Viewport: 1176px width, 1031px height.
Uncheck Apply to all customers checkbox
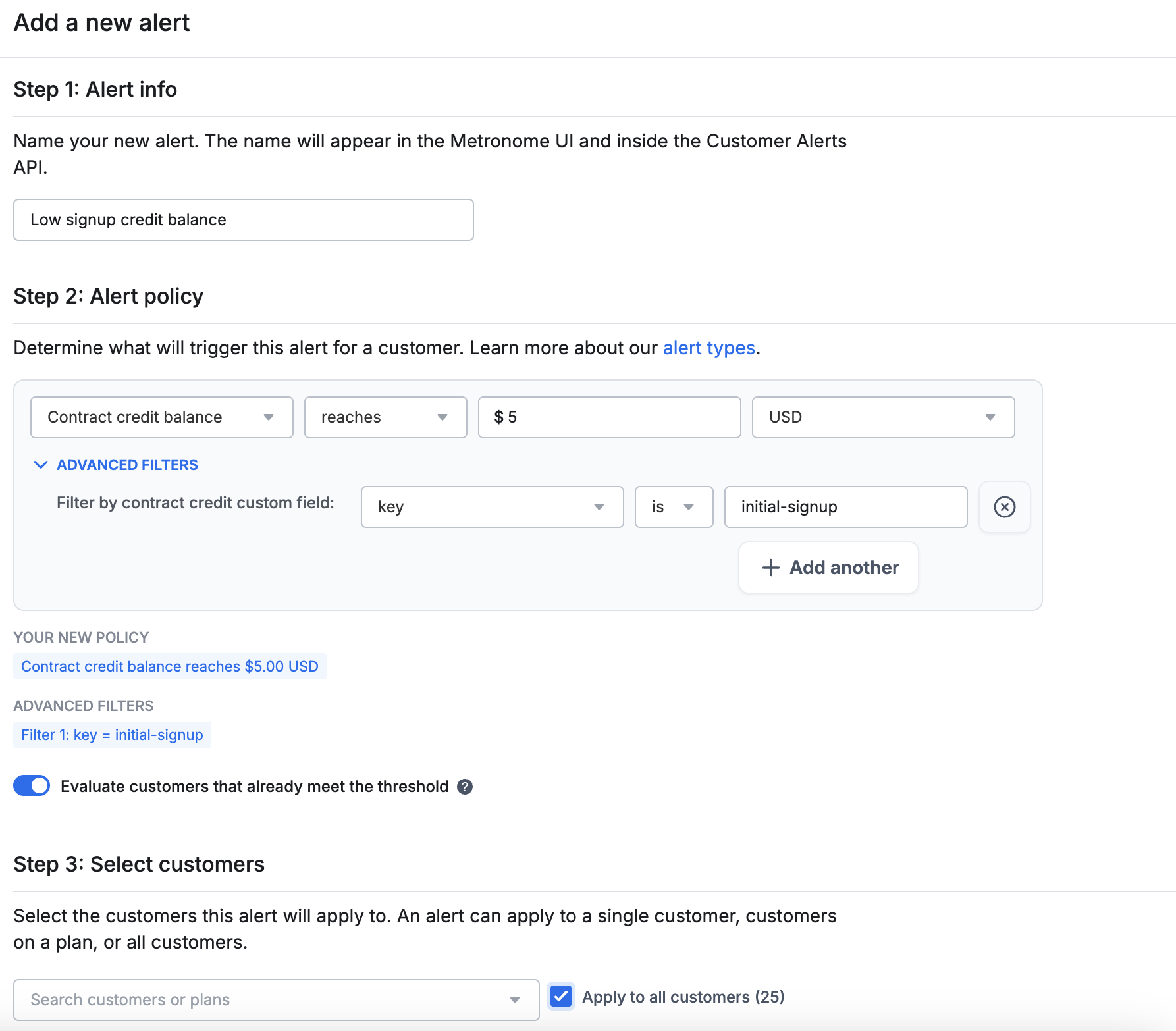(561, 997)
